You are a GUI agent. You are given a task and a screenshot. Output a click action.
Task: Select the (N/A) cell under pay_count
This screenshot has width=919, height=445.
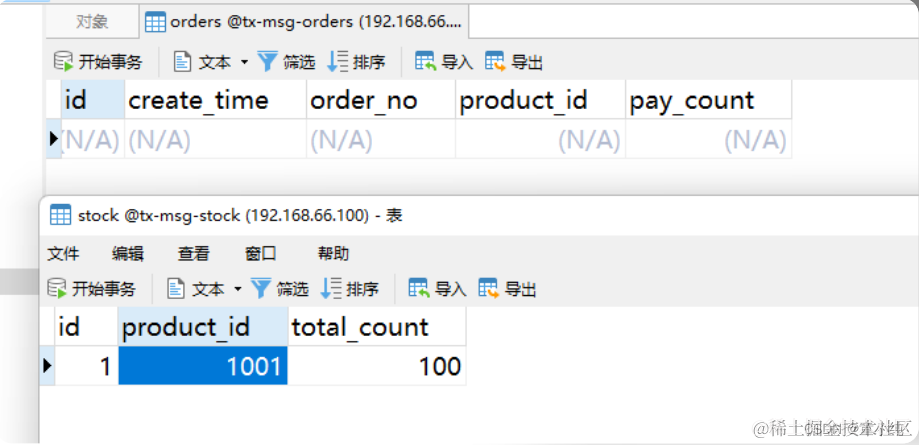pos(709,140)
